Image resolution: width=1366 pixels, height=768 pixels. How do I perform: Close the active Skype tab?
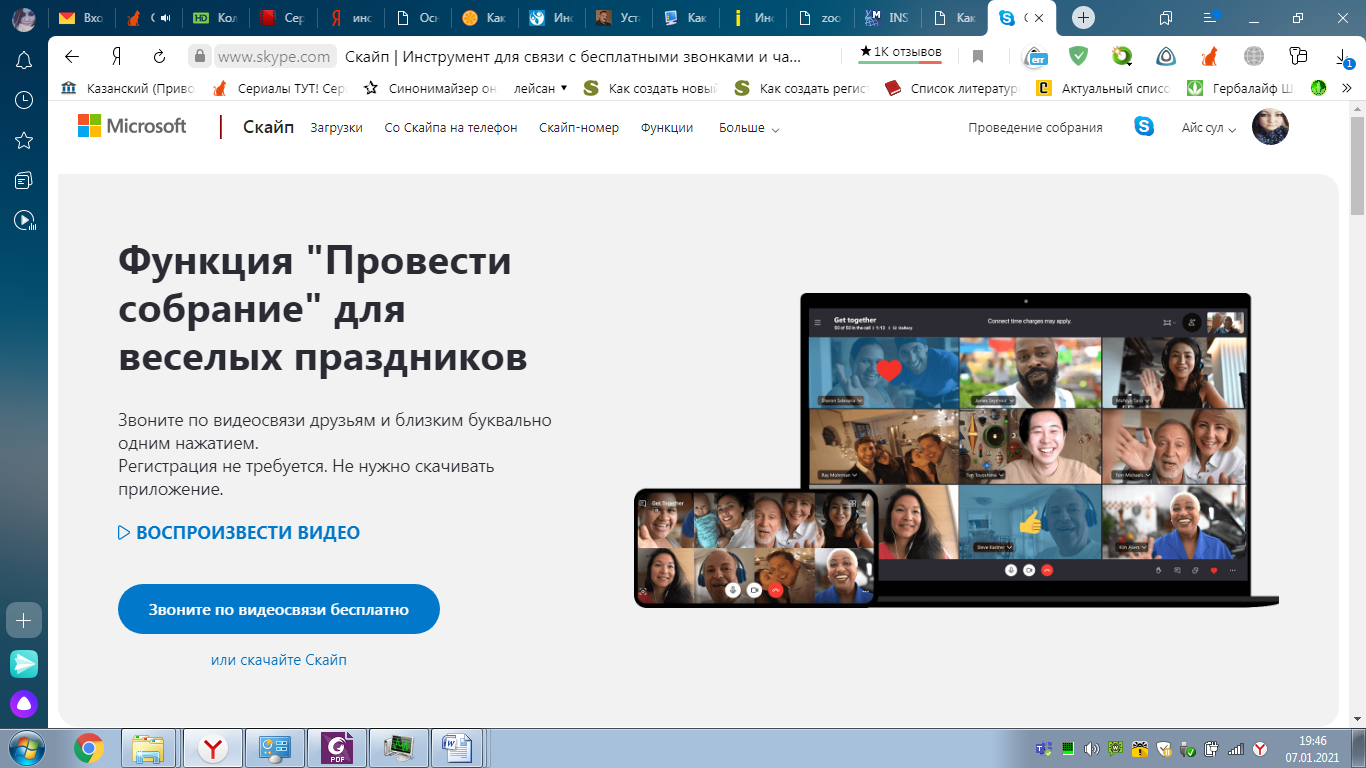(x=1039, y=18)
